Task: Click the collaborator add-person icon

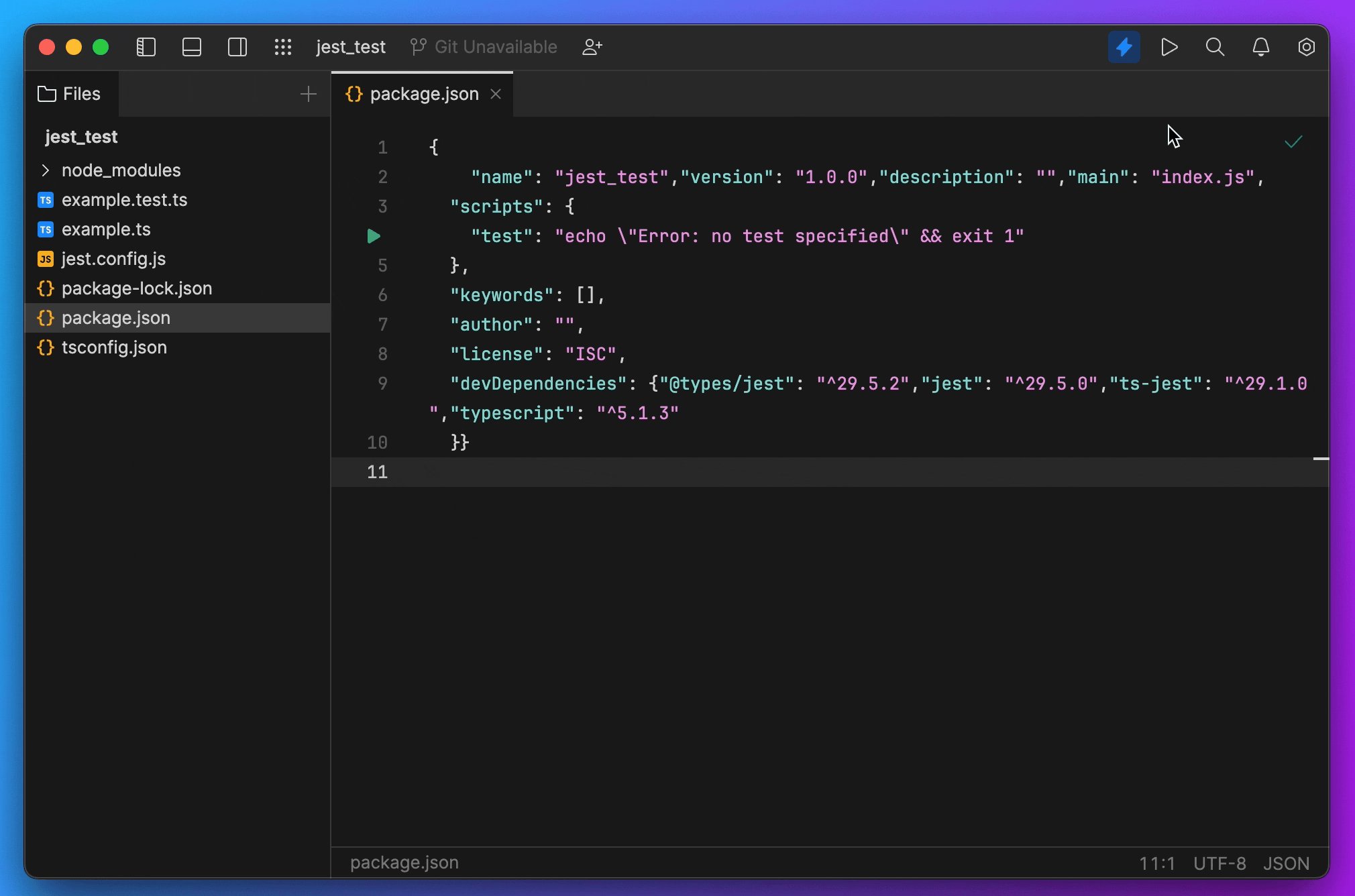Action: tap(591, 47)
